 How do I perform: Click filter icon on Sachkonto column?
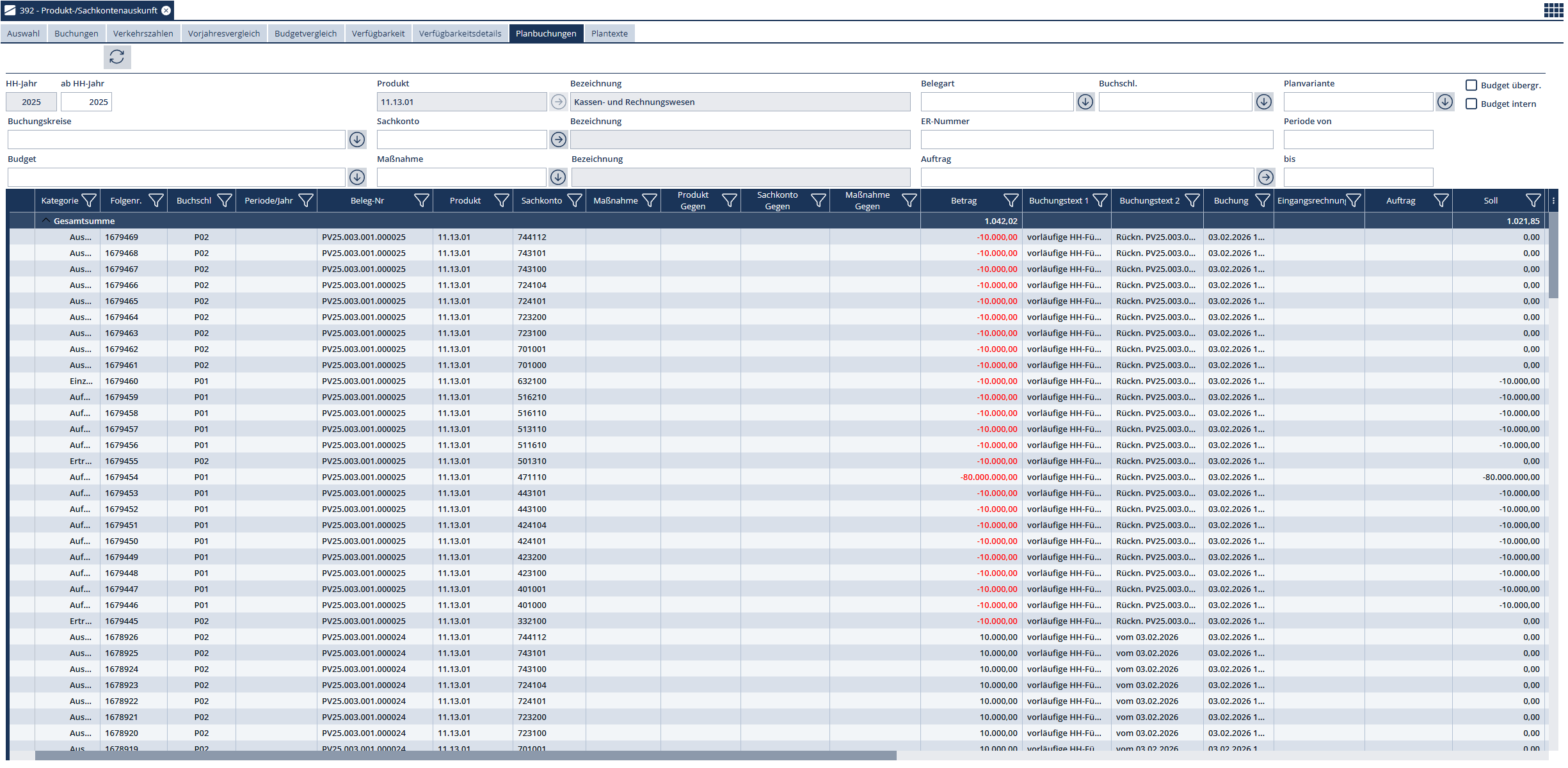click(x=575, y=201)
